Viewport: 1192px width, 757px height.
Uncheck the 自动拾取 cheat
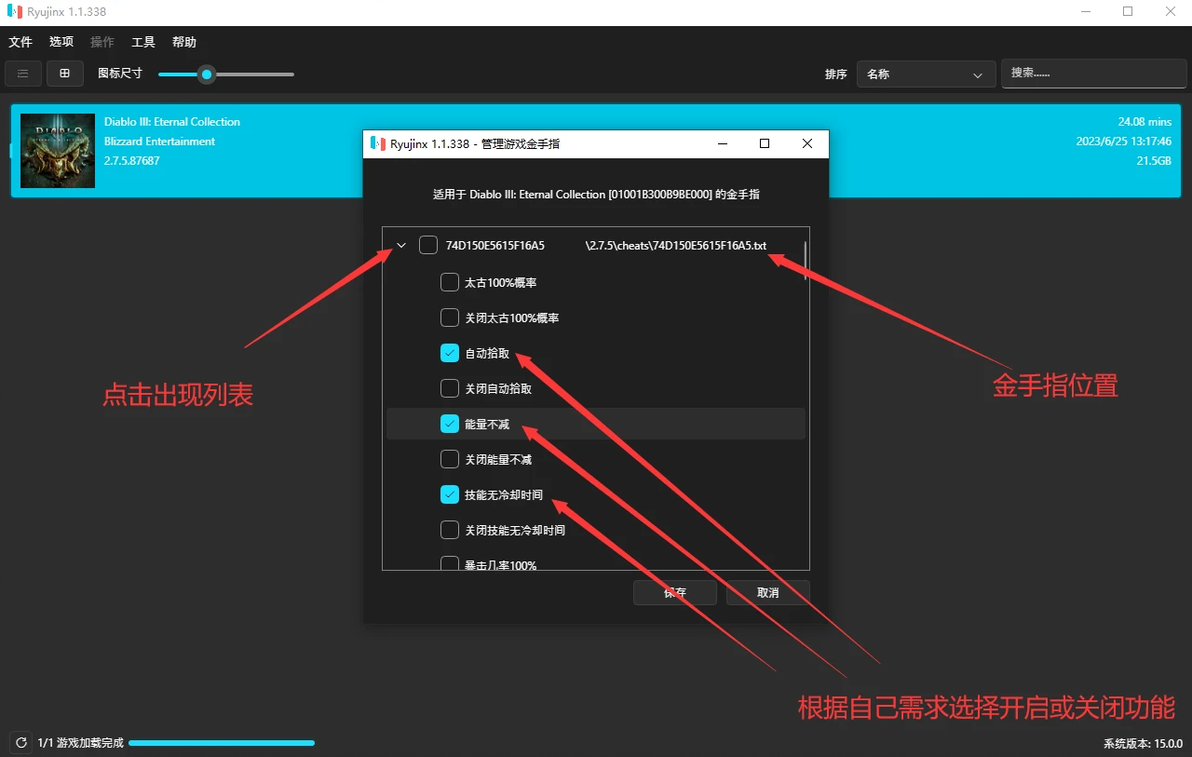449,353
